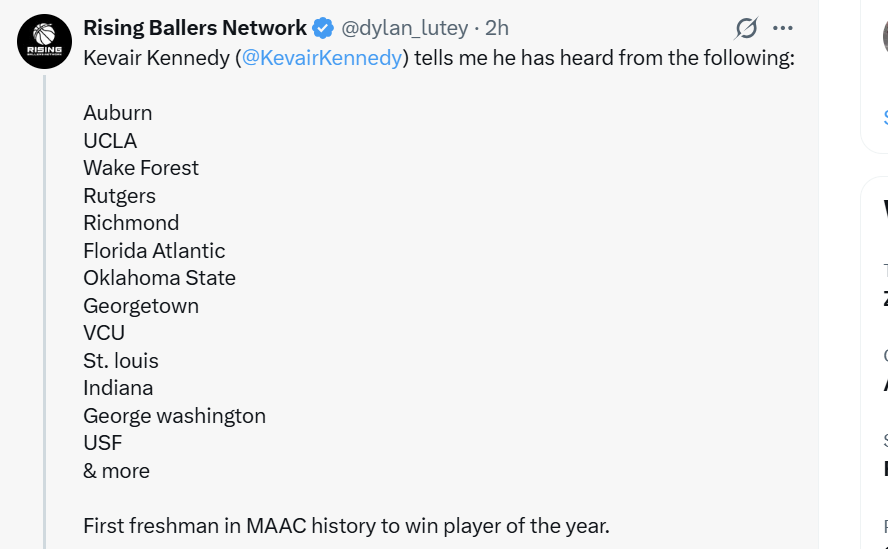Viewport: 888px width, 549px height.
Task: Click the Georgetown line in the post
Action: 141,306
